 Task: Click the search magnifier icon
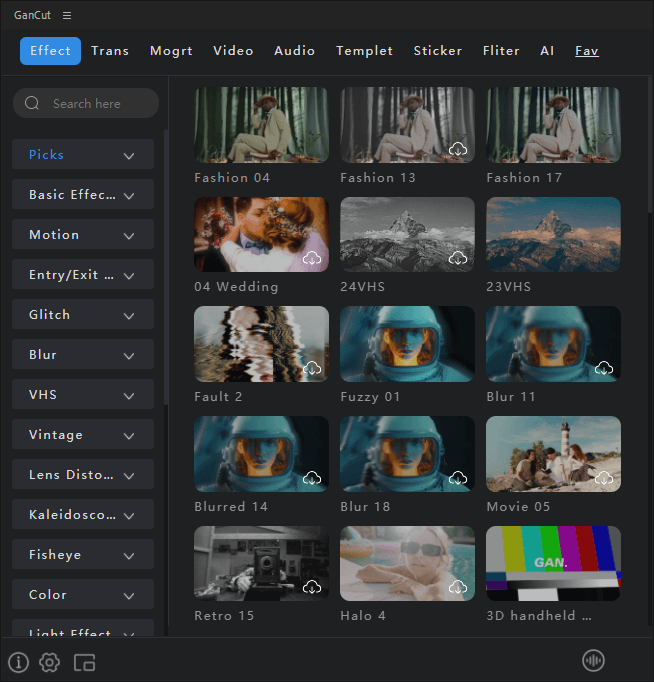pos(32,103)
